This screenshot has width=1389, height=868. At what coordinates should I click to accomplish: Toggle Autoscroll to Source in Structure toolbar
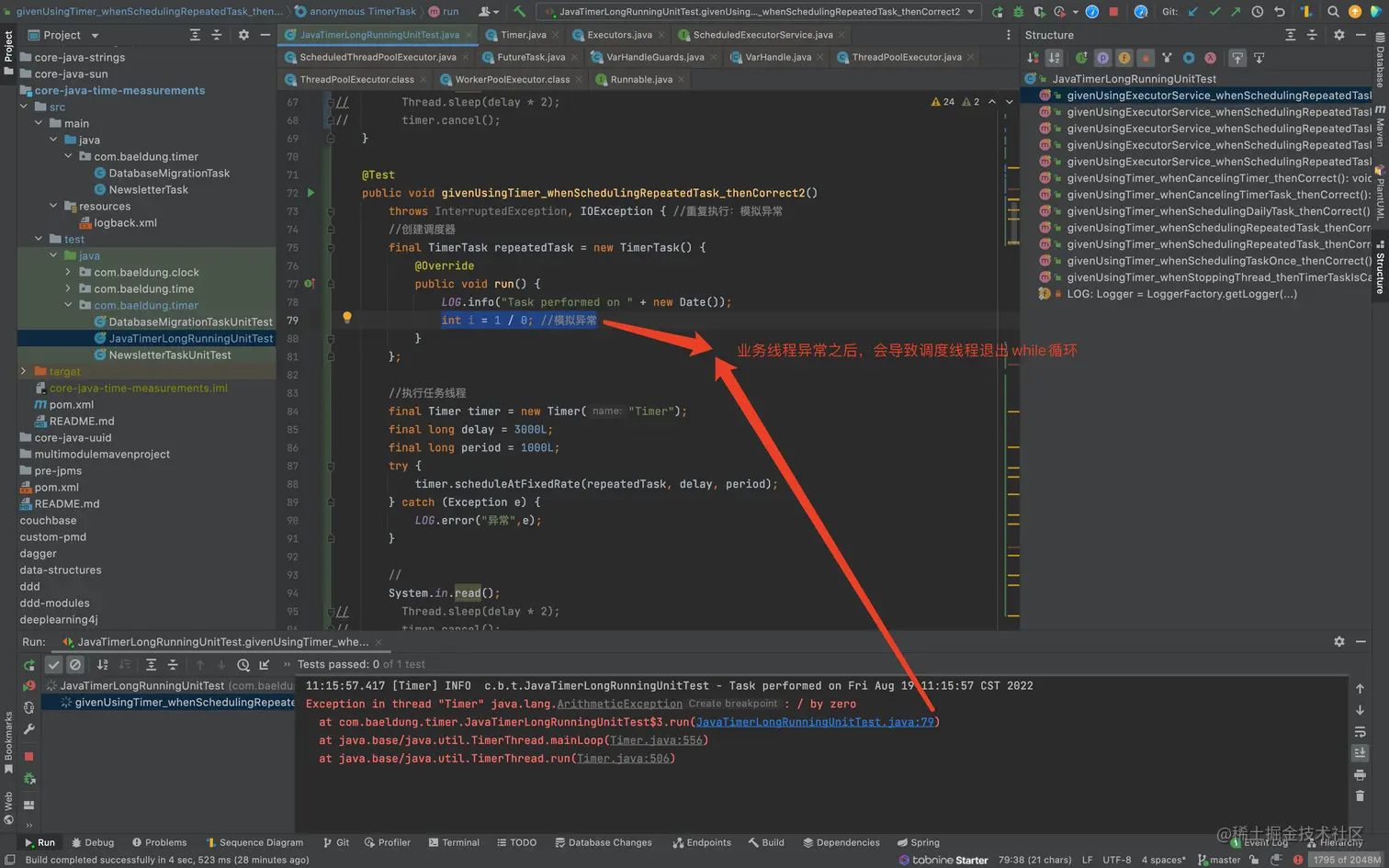[1237, 58]
